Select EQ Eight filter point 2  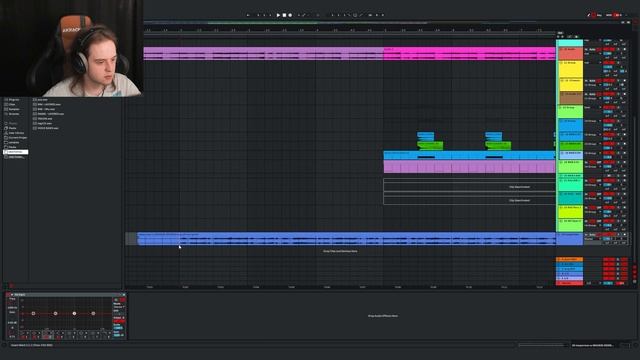(x=56, y=313)
